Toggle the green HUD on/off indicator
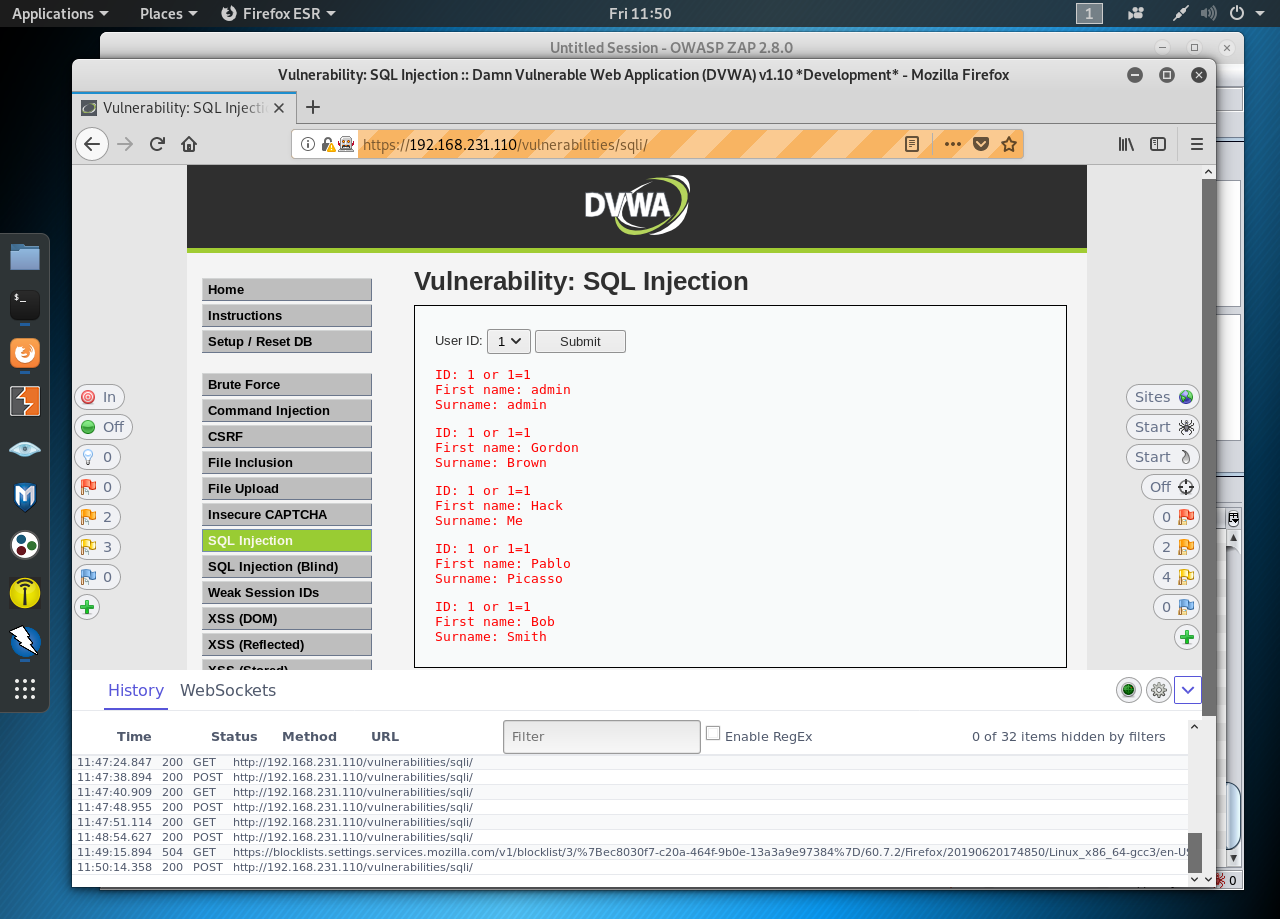 click(x=1129, y=690)
